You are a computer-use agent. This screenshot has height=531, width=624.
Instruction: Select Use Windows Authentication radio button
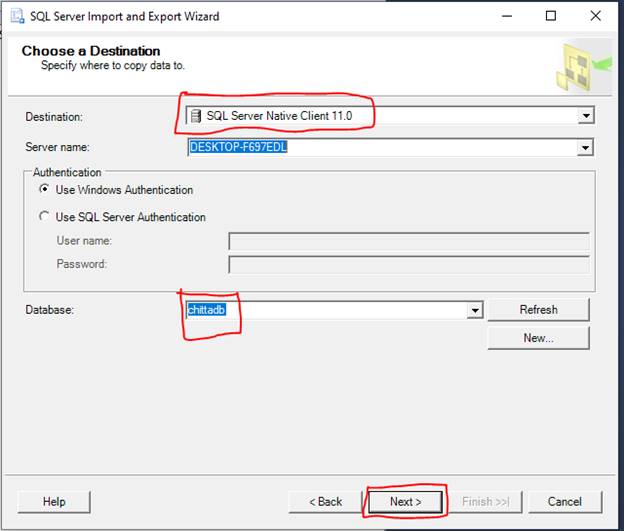coord(44,189)
